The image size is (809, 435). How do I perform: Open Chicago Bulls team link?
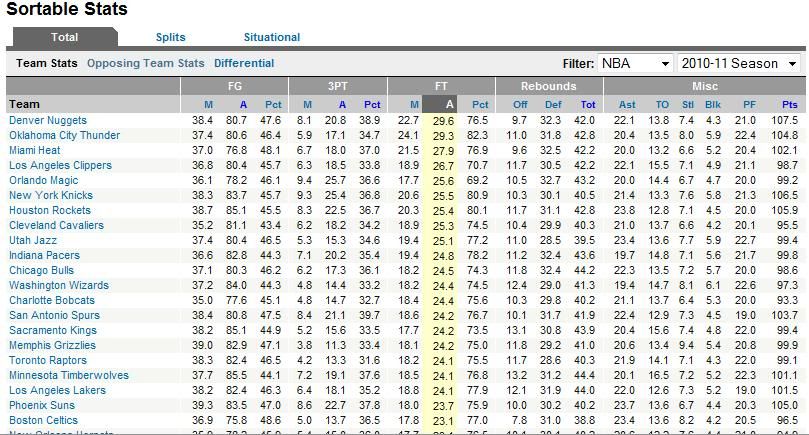point(41,270)
